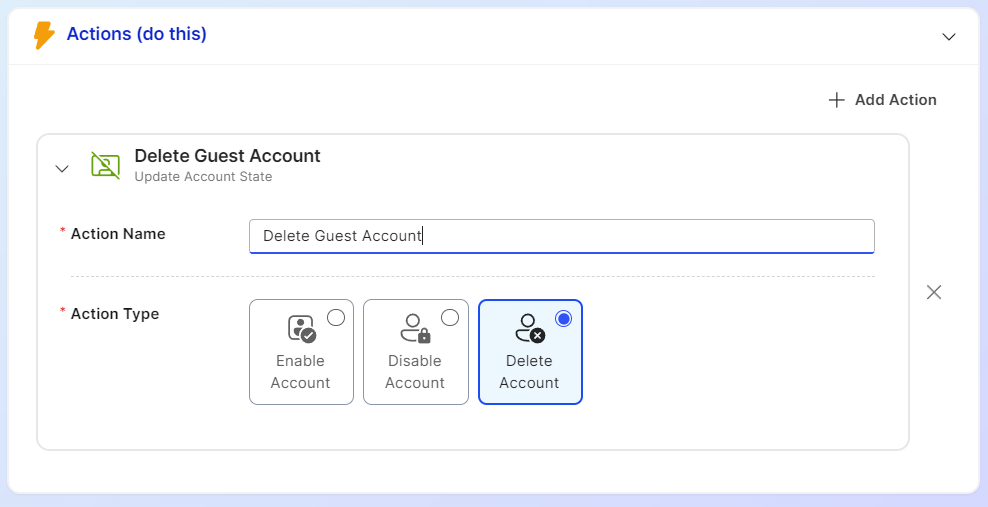Click the Disable Account card label text
988x507 pixels.
pyautogui.click(x=415, y=372)
